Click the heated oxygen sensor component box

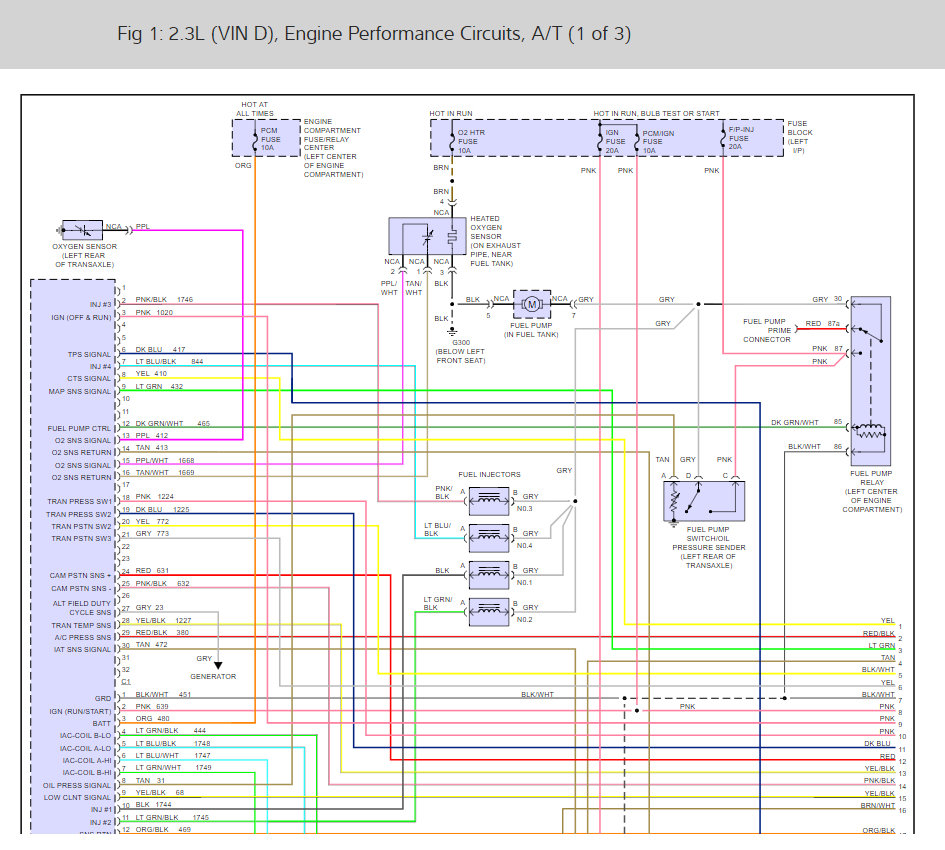pos(427,236)
